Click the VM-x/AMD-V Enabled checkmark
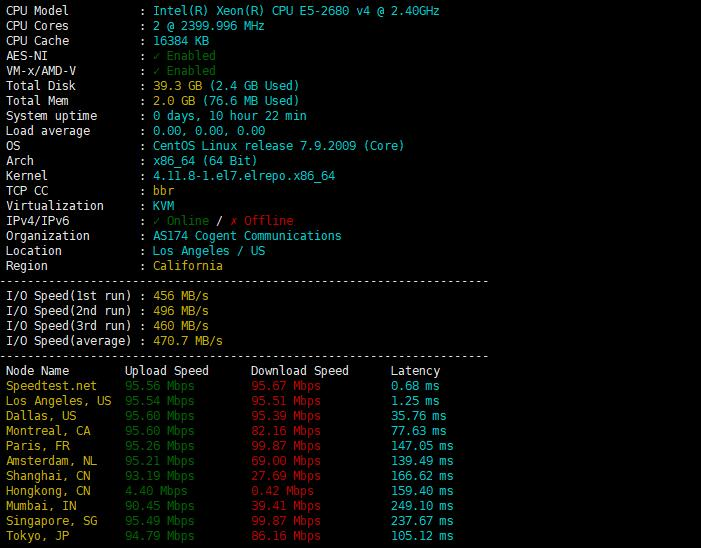 157,71
